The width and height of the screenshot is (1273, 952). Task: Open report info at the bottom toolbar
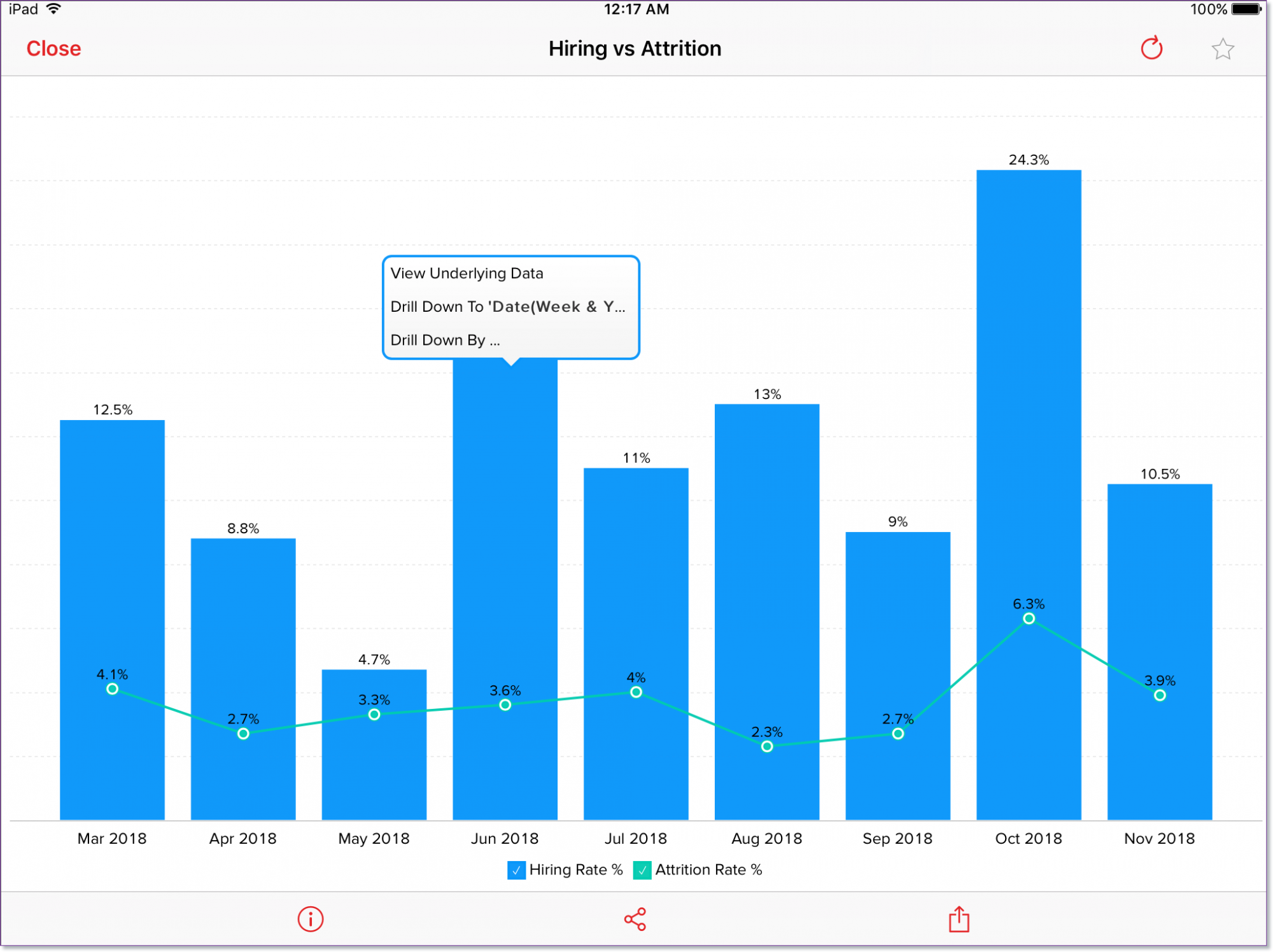tap(310, 918)
